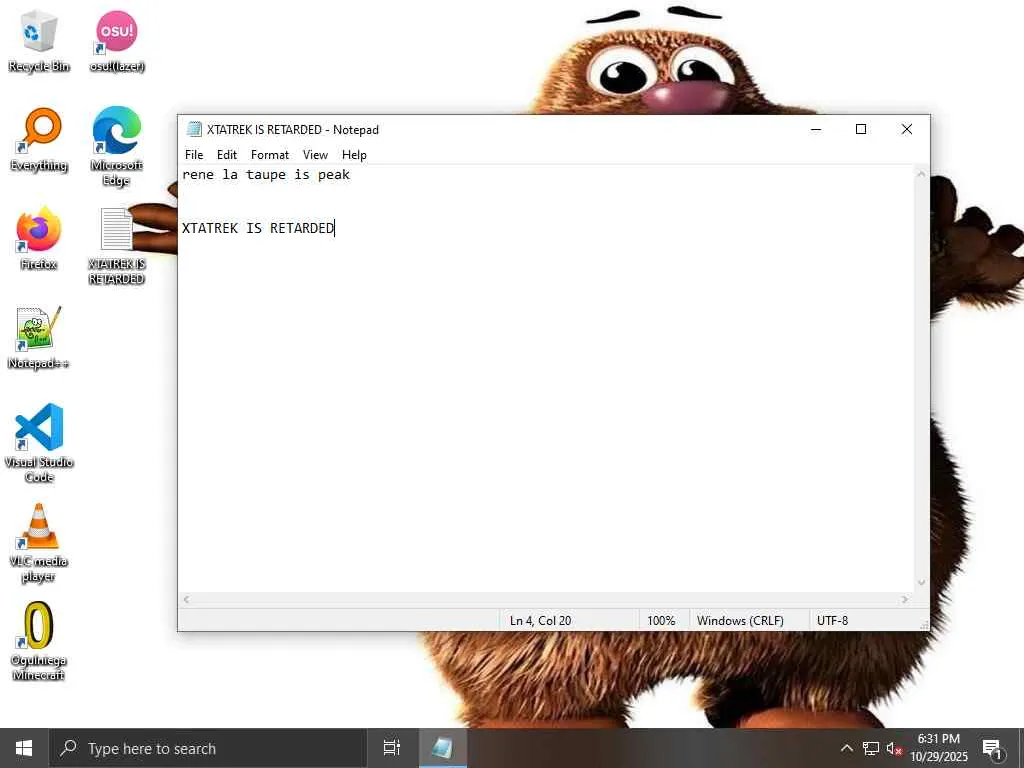Select the osu!(lazer) desktop shortcut
This screenshot has width=1024, height=768.
click(117, 41)
